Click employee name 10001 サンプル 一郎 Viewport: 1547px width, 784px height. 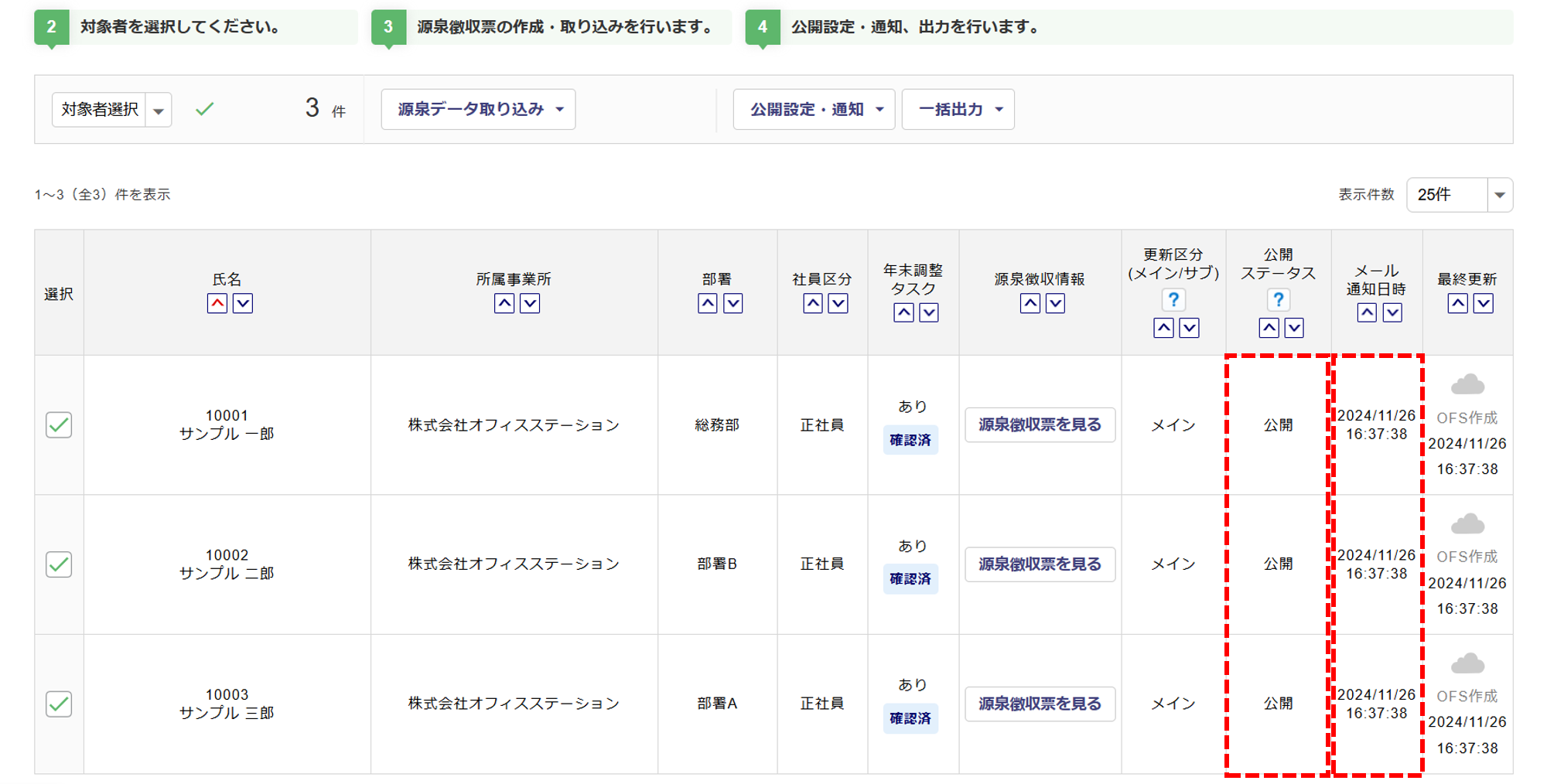tap(227, 424)
